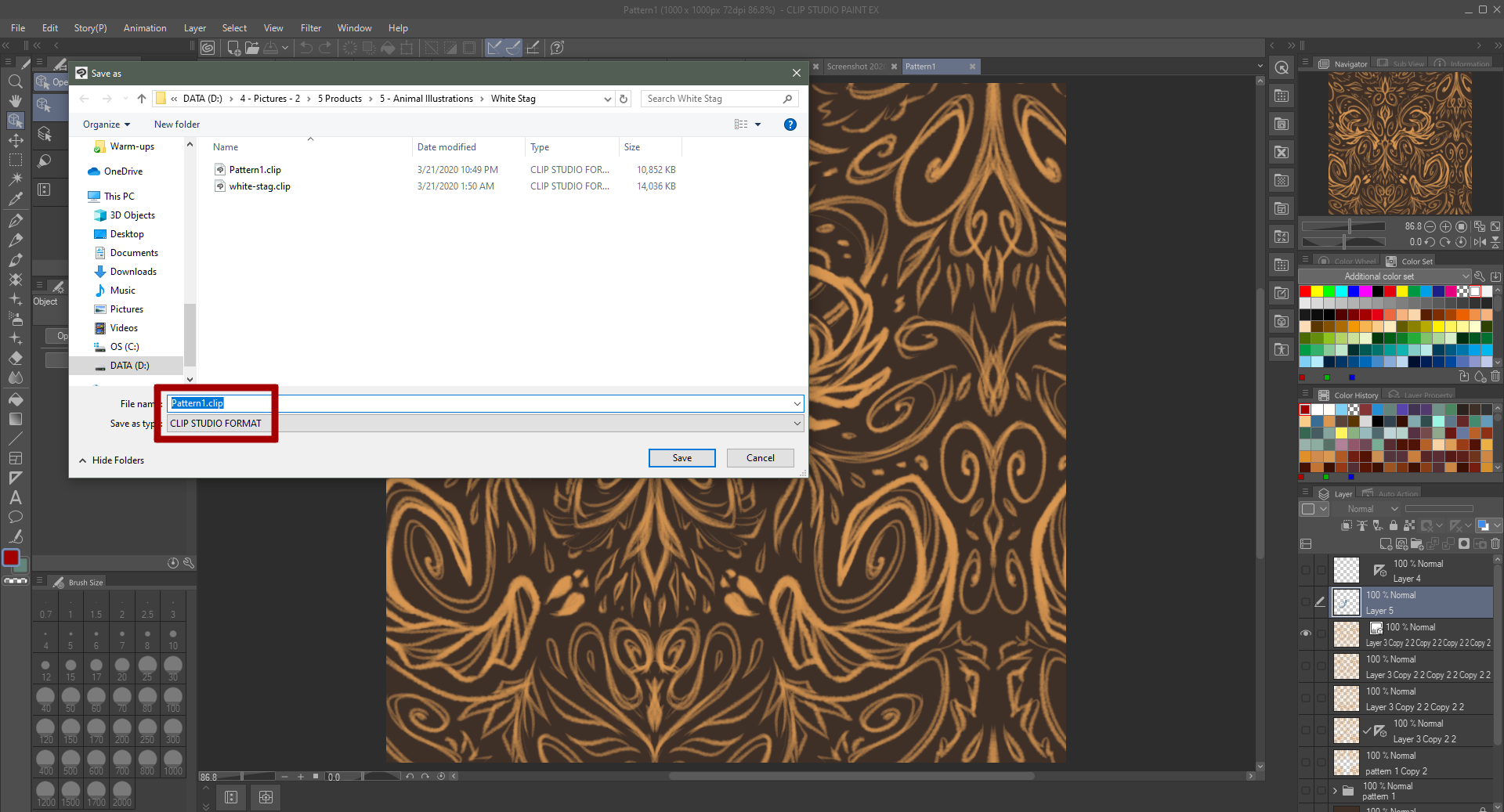This screenshot has width=1504, height=812.
Task: Click the red foreground color swatch
Action: point(11,558)
